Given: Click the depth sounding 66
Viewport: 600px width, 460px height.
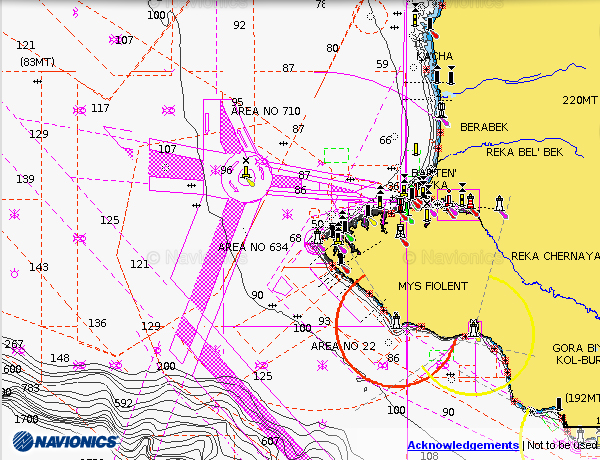Looking at the screenshot, I should (x=385, y=140).
